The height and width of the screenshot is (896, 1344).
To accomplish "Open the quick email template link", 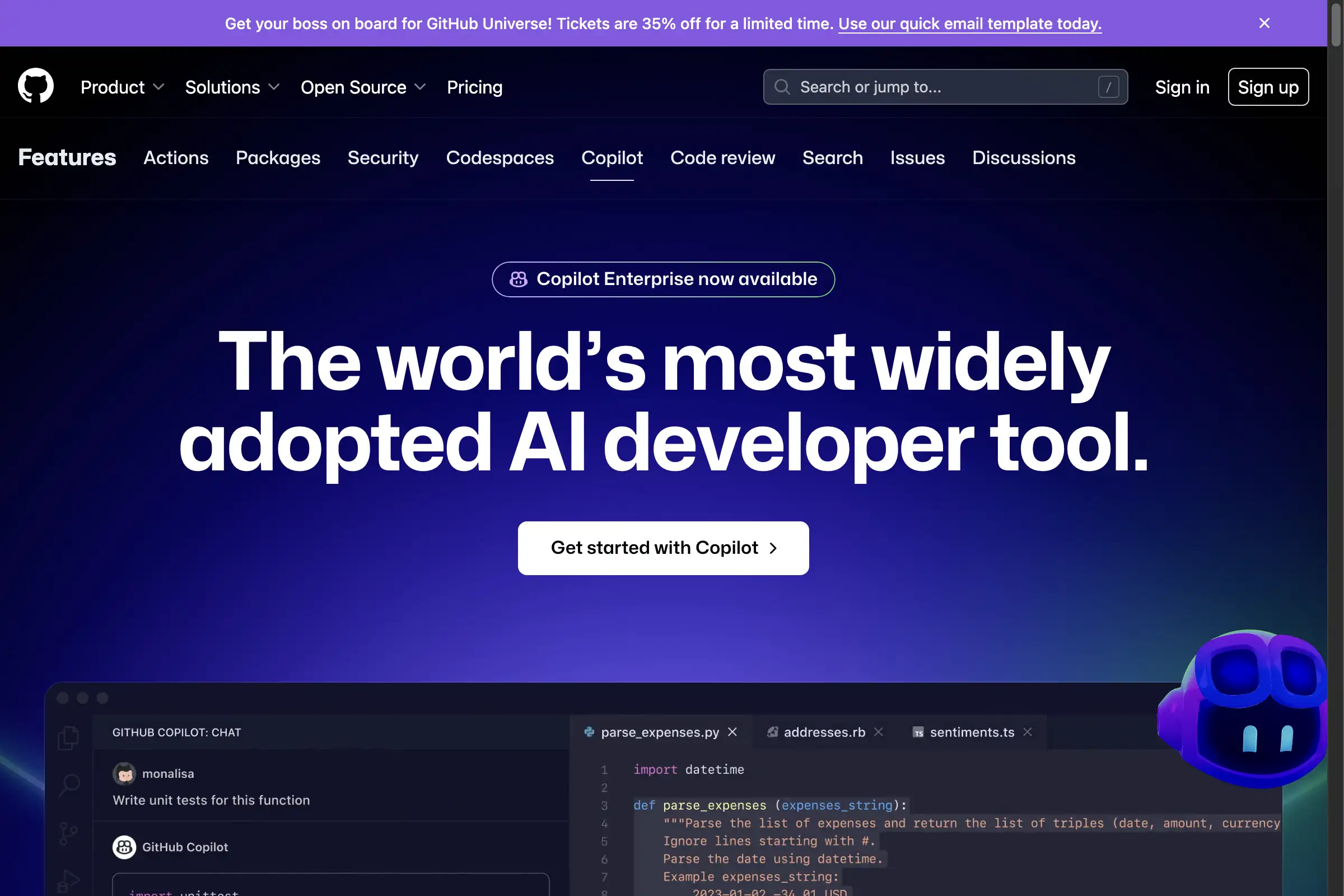I will [x=970, y=24].
